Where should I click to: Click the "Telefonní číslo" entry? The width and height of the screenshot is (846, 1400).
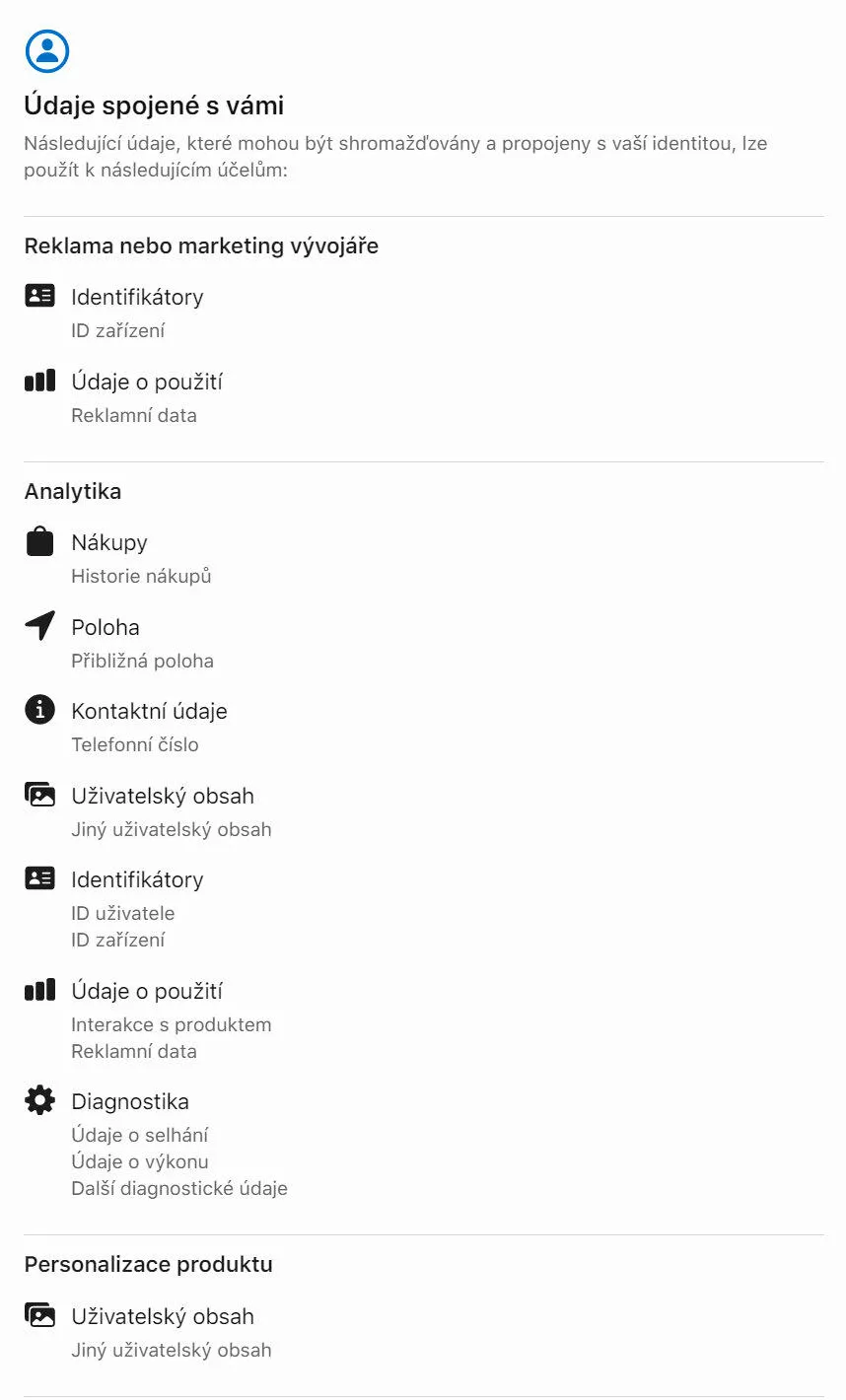pyautogui.click(x=135, y=744)
